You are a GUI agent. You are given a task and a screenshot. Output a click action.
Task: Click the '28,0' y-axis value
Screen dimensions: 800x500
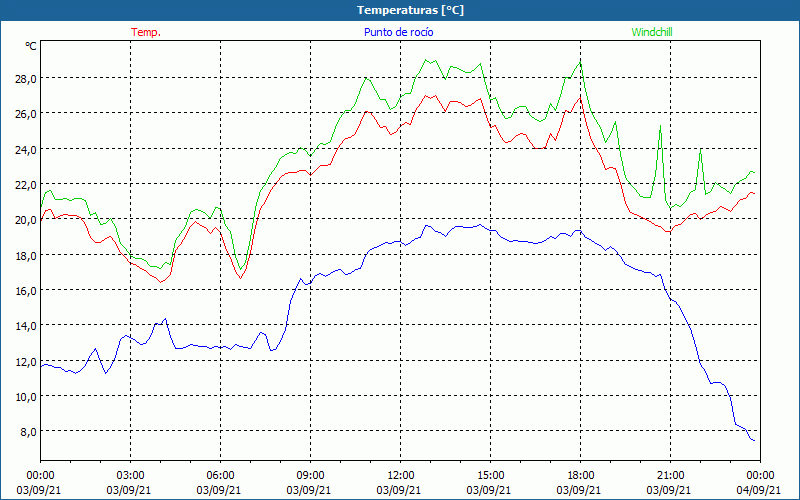tap(25, 79)
